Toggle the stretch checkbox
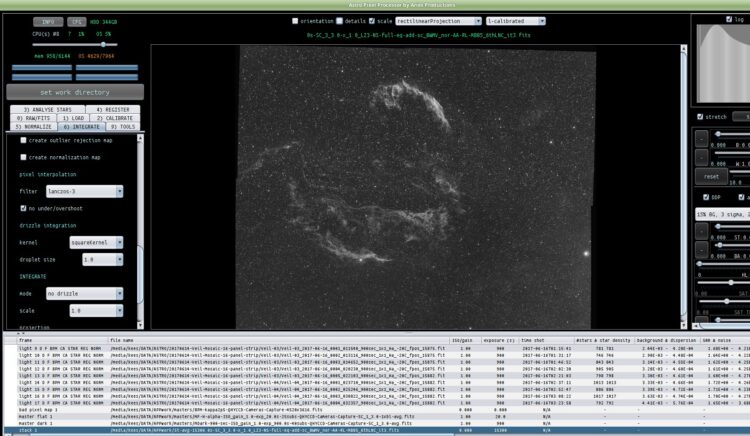The image size is (750, 436). coord(700,117)
